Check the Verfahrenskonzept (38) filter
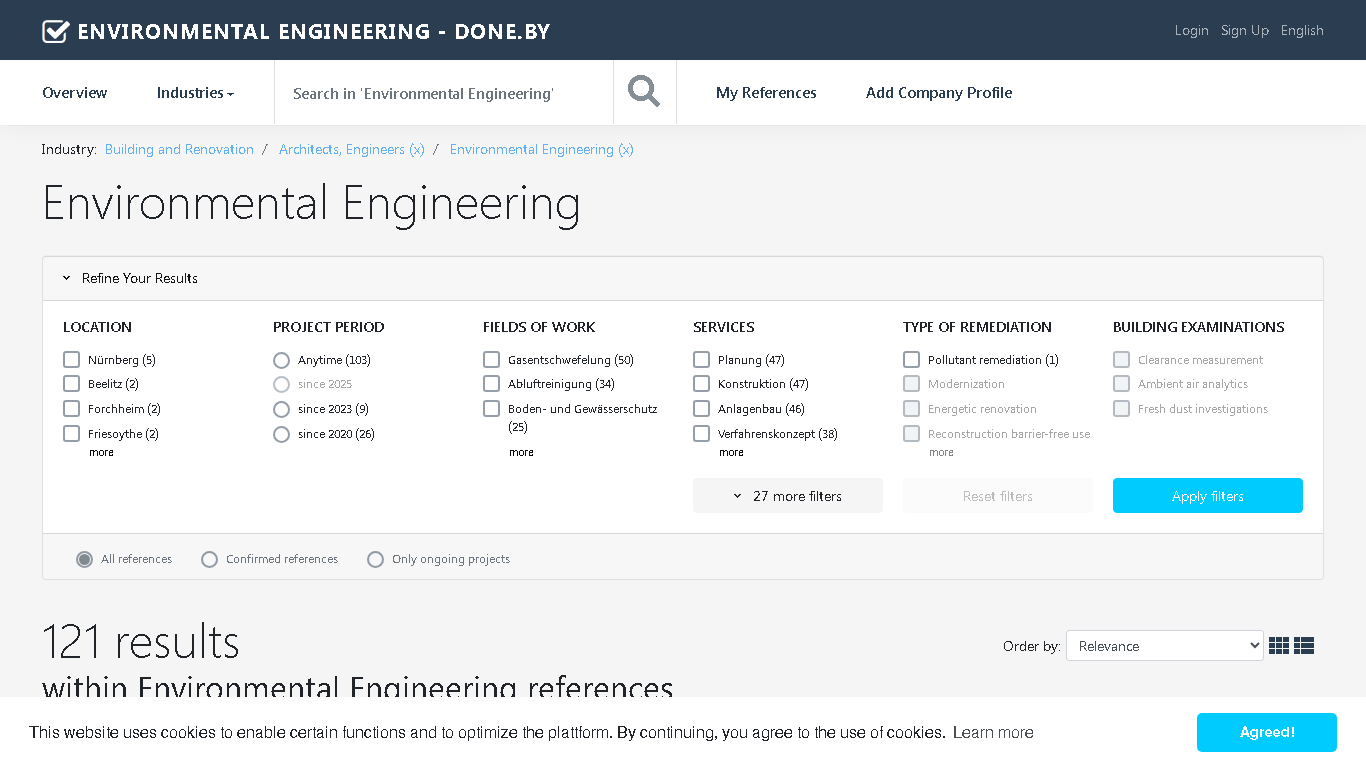The image size is (1366, 768). tap(701, 434)
